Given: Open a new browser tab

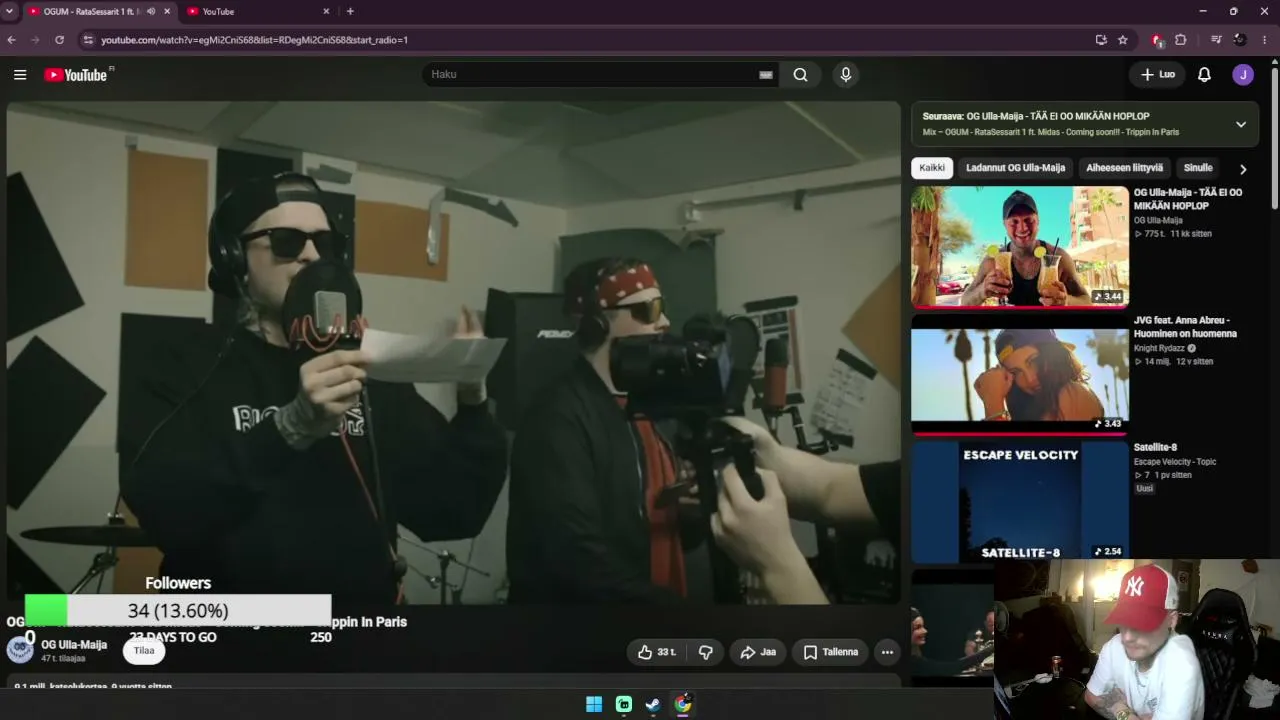Looking at the screenshot, I should click(x=350, y=11).
